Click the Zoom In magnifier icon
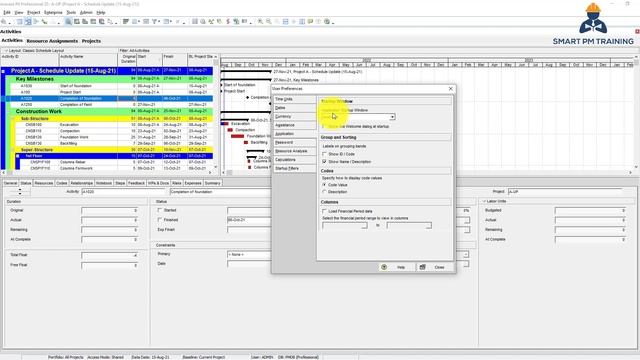The width and height of the screenshot is (640, 360). (x=260, y=22)
